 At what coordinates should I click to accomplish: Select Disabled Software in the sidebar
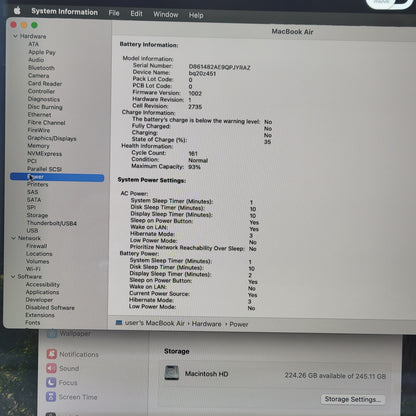click(50, 307)
